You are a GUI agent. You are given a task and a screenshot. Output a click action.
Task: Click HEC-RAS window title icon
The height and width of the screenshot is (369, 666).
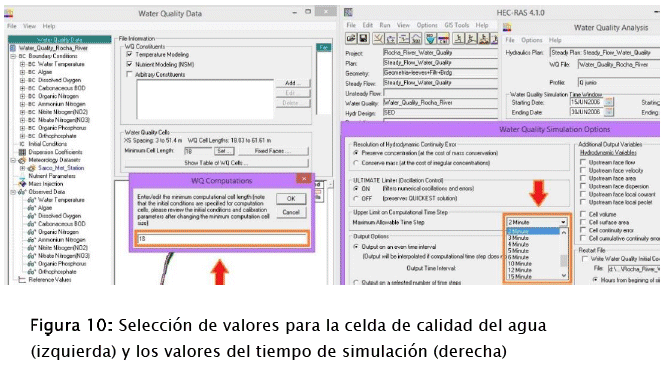coord(348,12)
